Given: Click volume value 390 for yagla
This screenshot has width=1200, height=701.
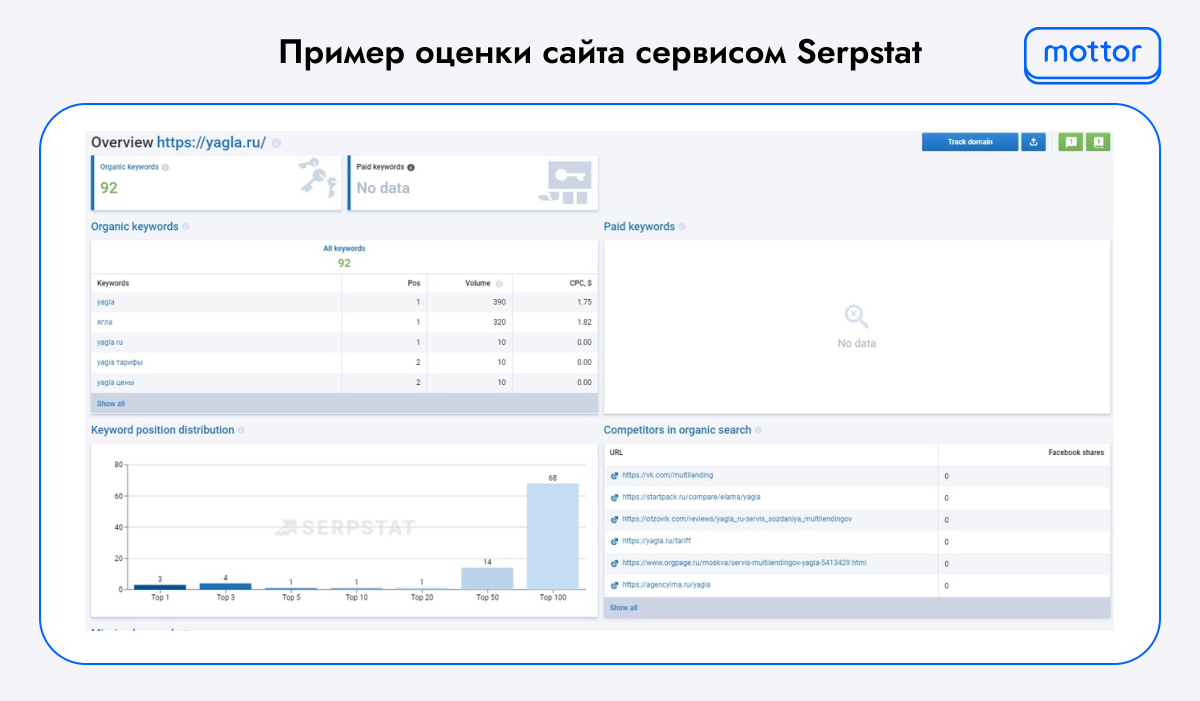Looking at the screenshot, I should (x=500, y=302).
